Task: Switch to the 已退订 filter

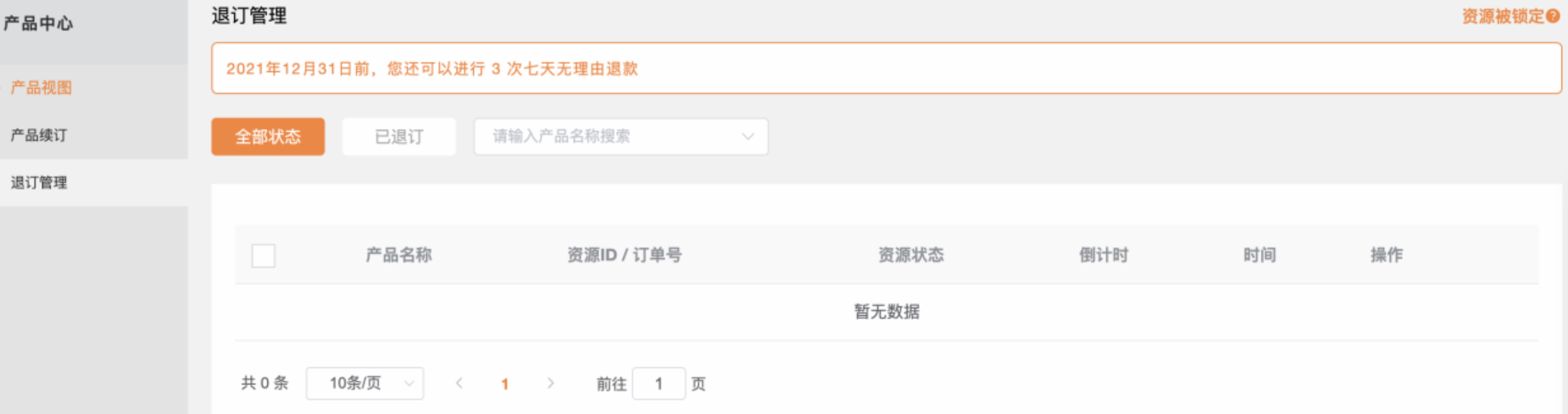Action: click(399, 137)
